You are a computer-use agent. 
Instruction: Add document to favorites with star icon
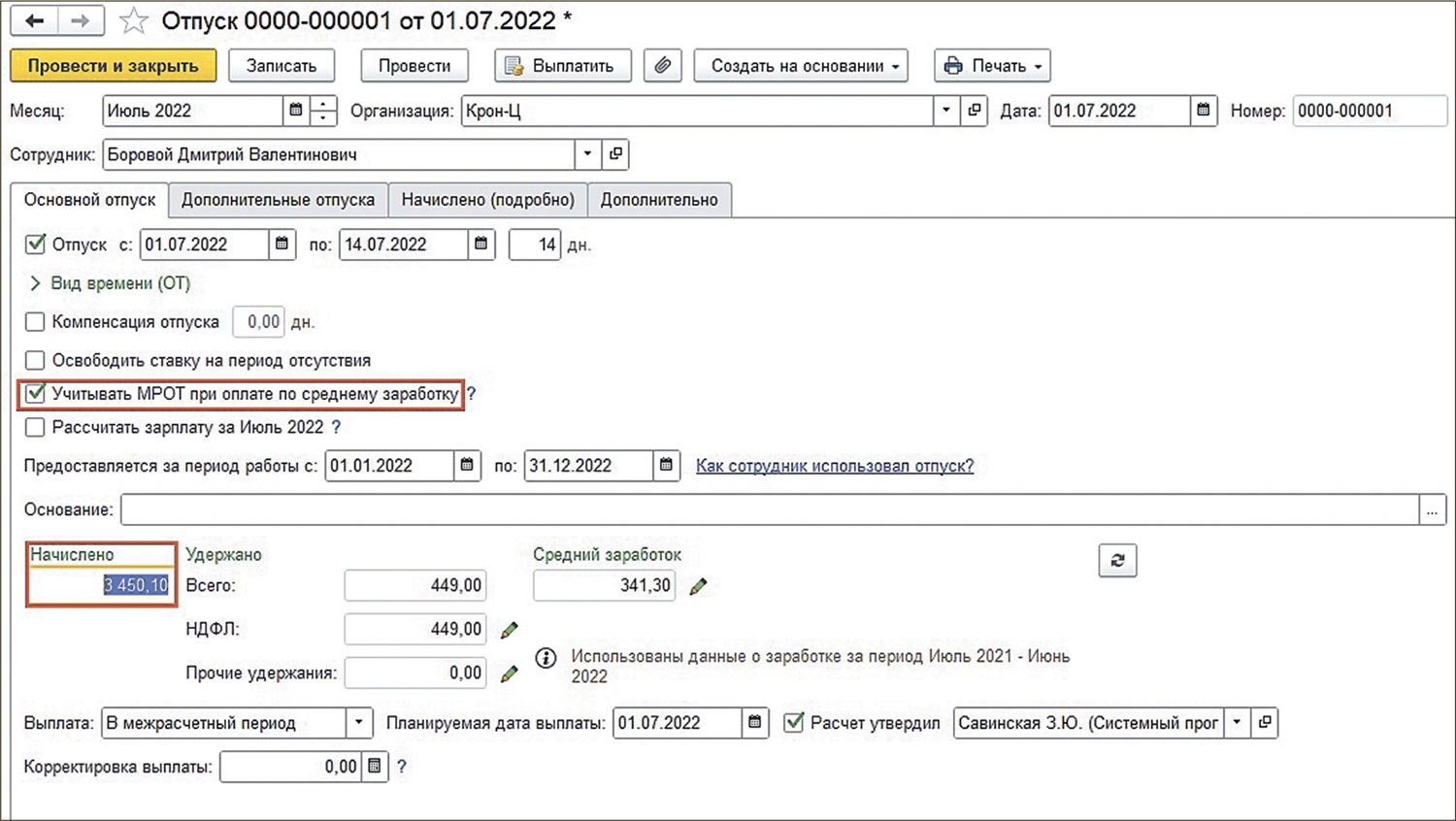[x=133, y=20]
